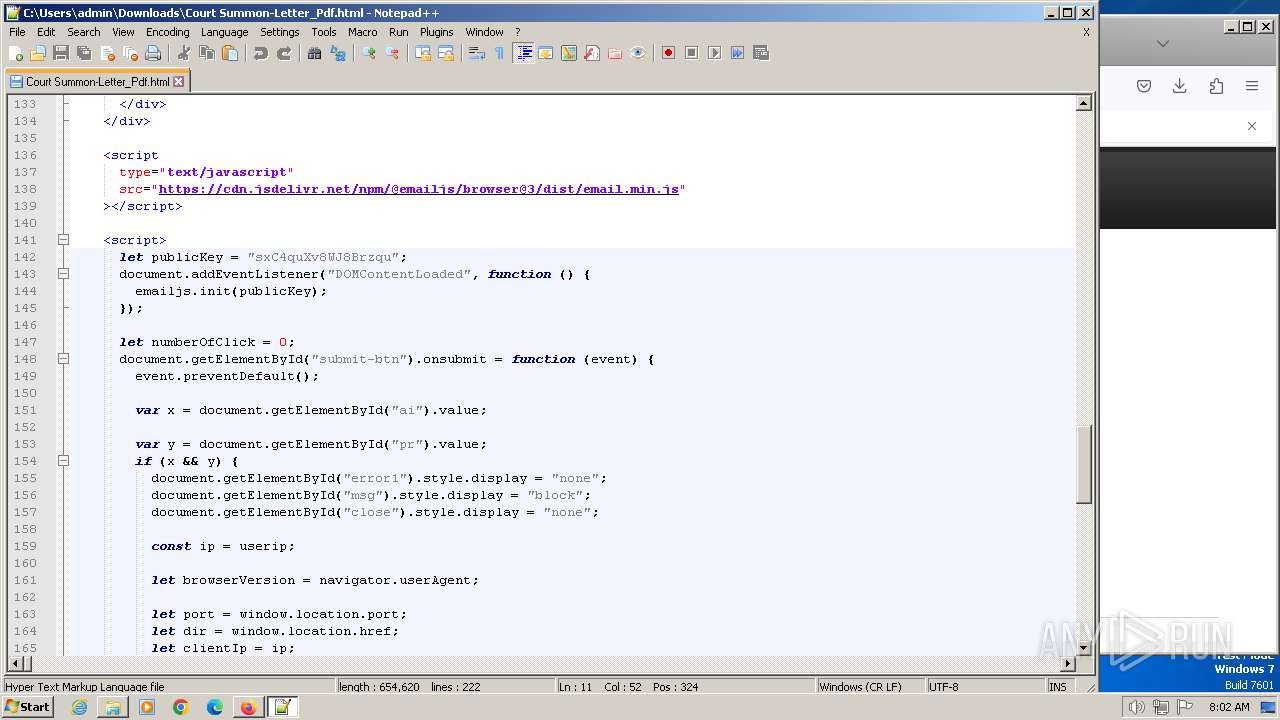This screenshot has height=720, width=1280.
Task: Open Folder as Workspace icon
Action: (x=614, y=53)
